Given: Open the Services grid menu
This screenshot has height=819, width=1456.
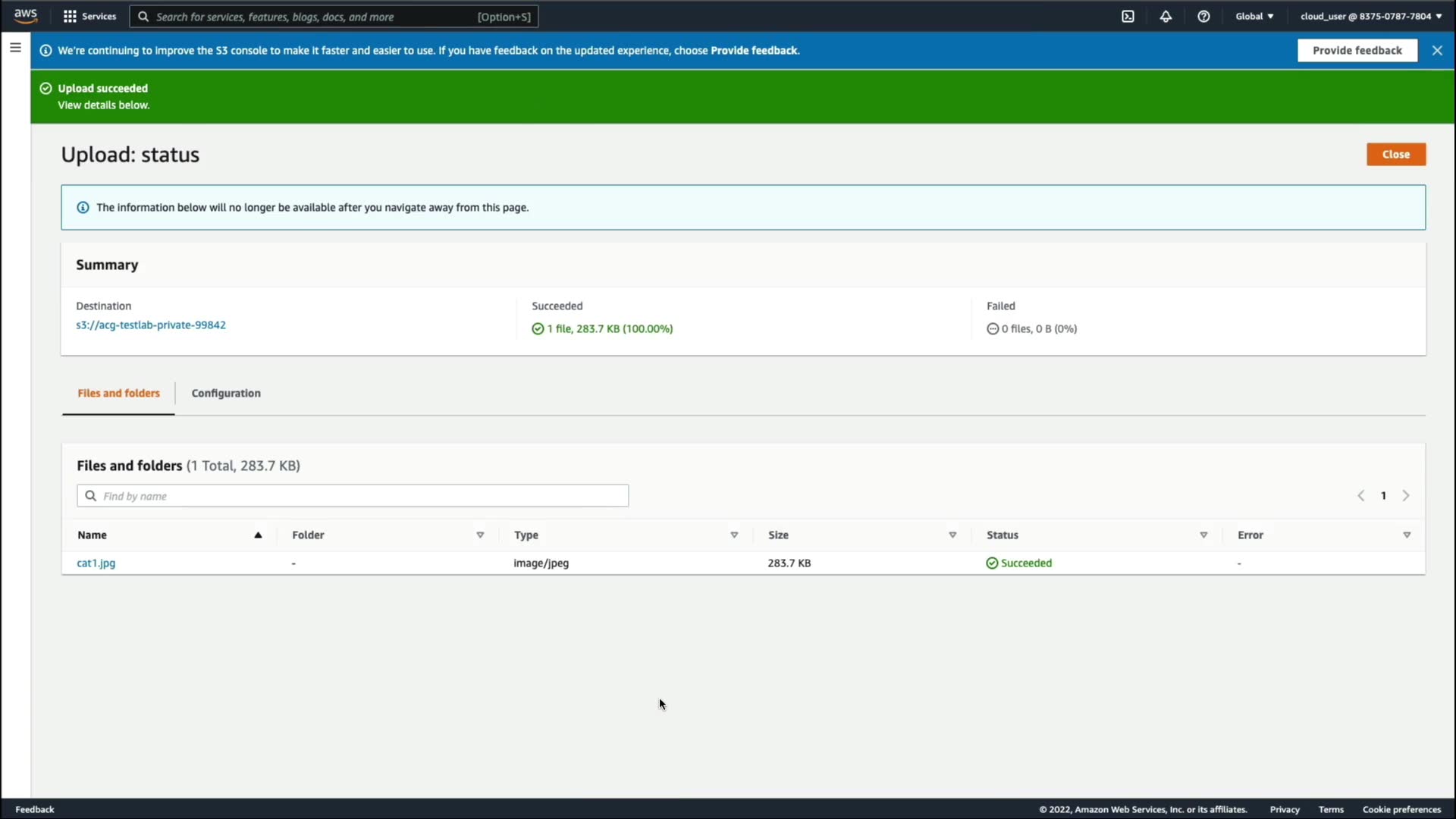Looking at the screenshot, I should coord(89,16).
